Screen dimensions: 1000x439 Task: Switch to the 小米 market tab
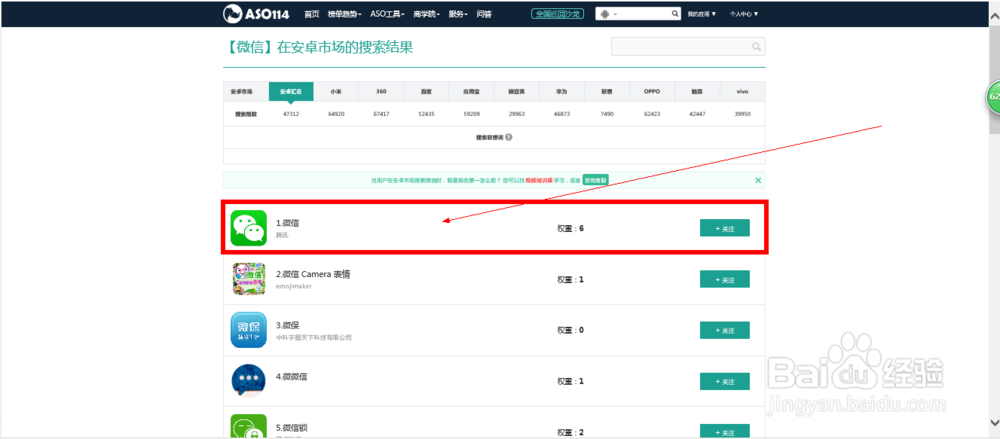point(335,92)
